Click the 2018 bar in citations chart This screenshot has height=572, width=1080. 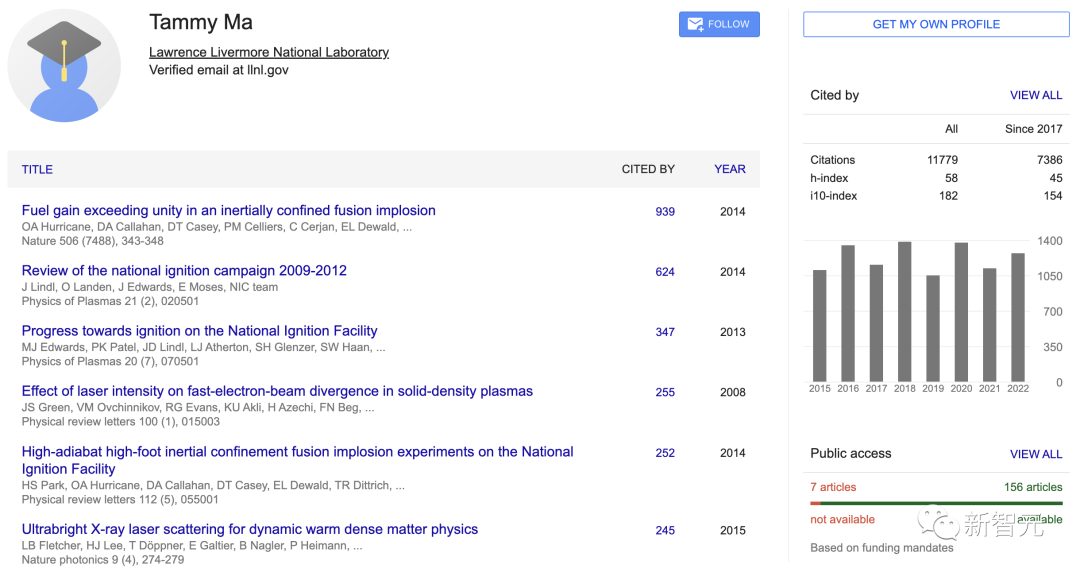tap(904, 311)
